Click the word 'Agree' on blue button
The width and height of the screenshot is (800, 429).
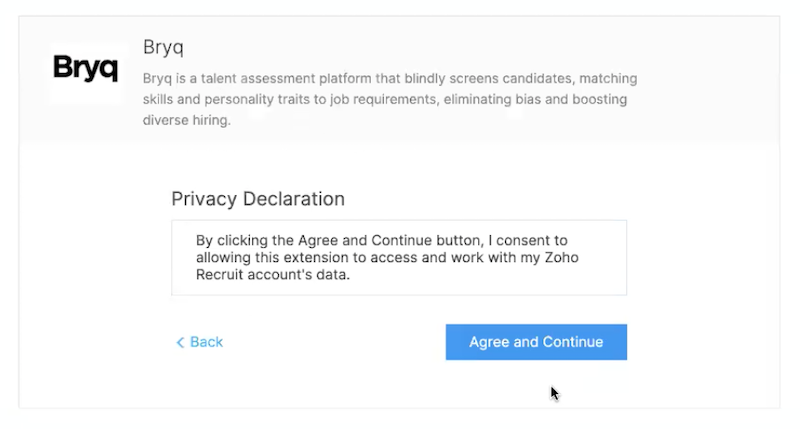coord(489,342)
